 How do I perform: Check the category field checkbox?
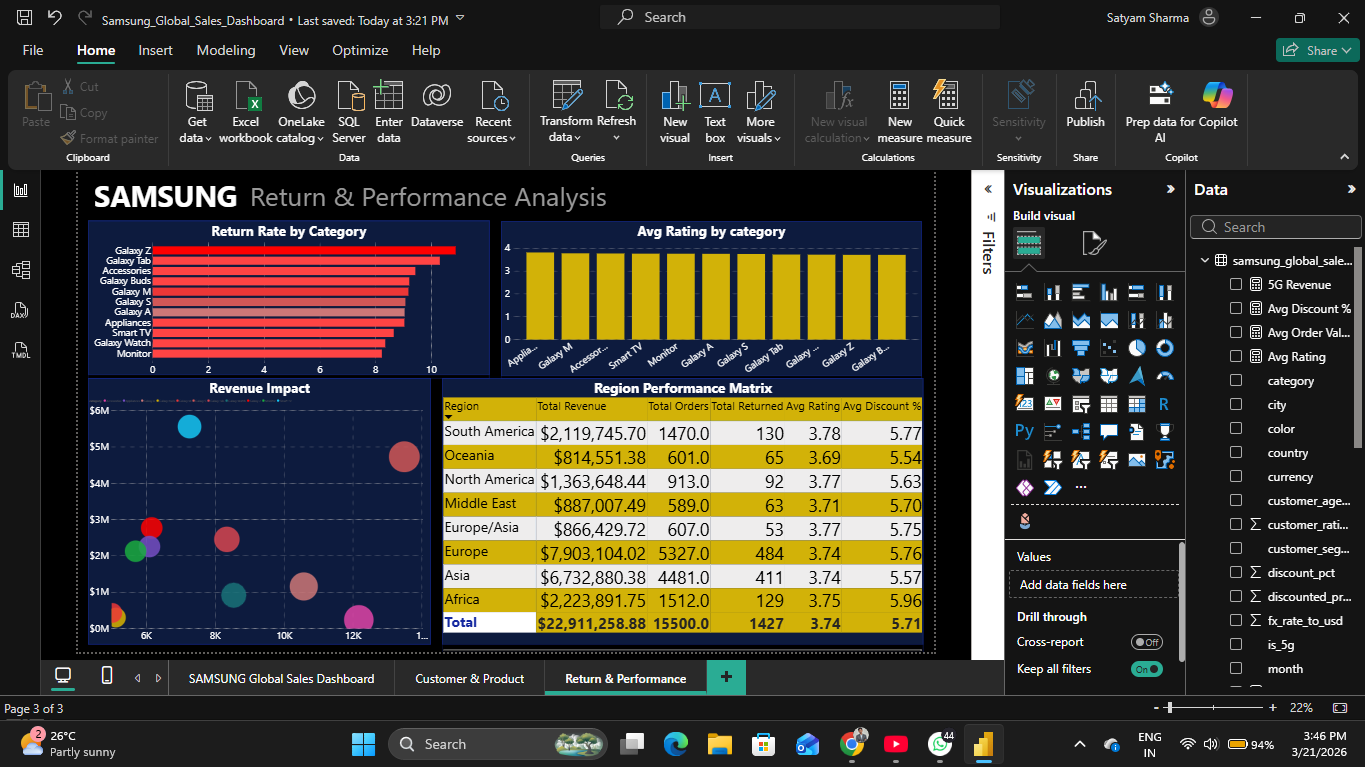pos(1236,381)
